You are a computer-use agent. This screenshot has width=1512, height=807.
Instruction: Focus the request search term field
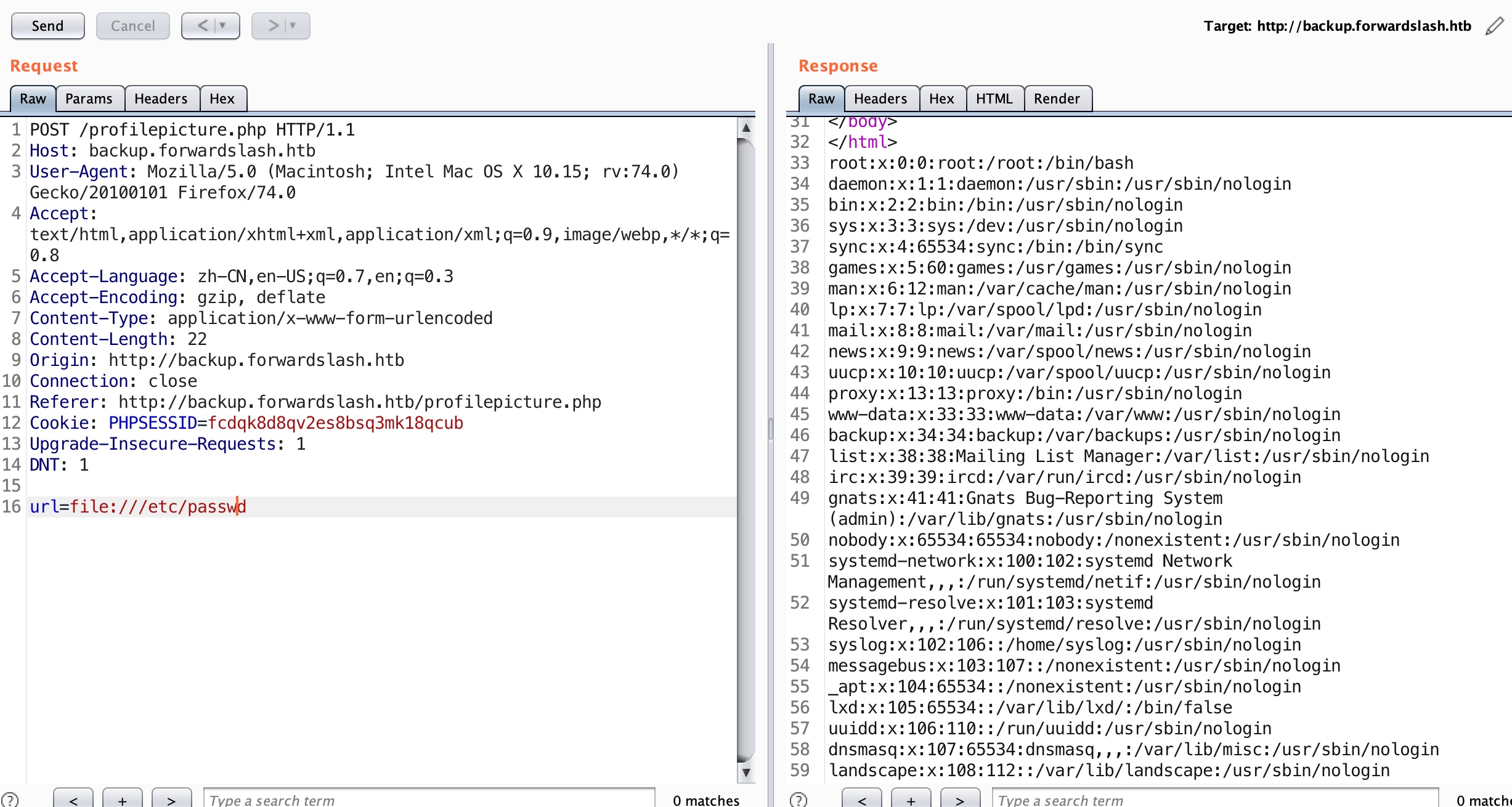point(428,800)
